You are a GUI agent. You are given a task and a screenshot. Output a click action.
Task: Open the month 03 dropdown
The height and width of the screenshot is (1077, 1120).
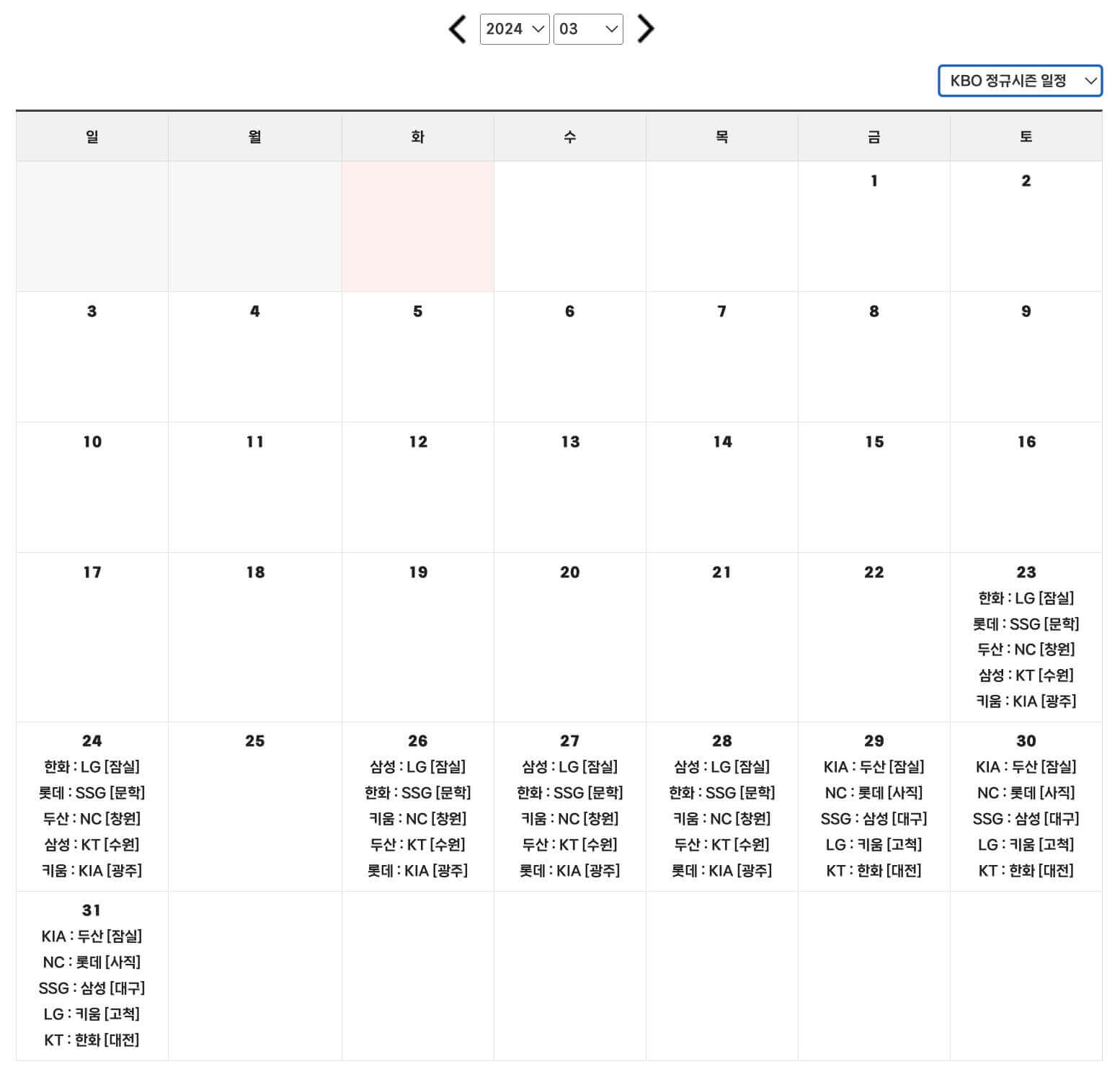pos(588,29)
